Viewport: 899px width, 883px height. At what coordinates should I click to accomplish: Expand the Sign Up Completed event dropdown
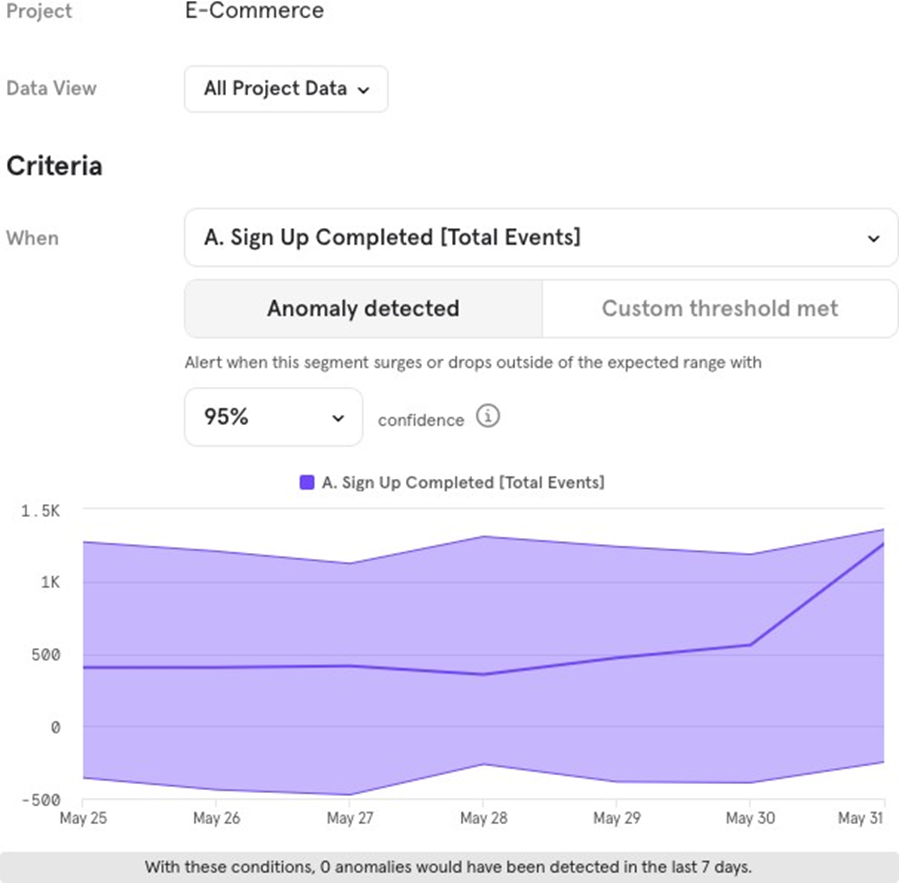540,238
